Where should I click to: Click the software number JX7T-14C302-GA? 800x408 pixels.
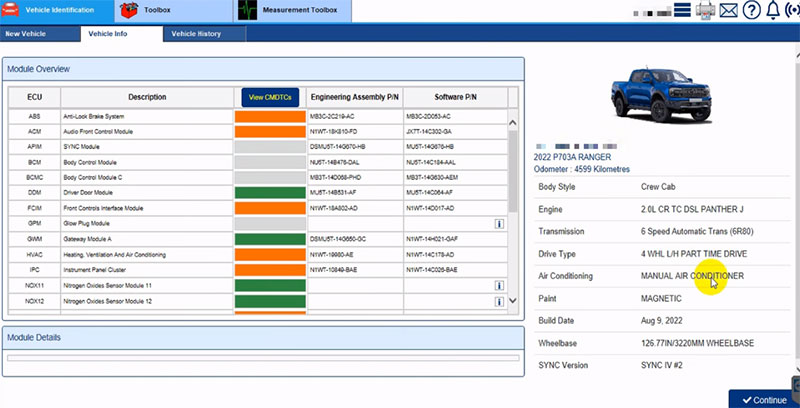click(x=429, y=132)
